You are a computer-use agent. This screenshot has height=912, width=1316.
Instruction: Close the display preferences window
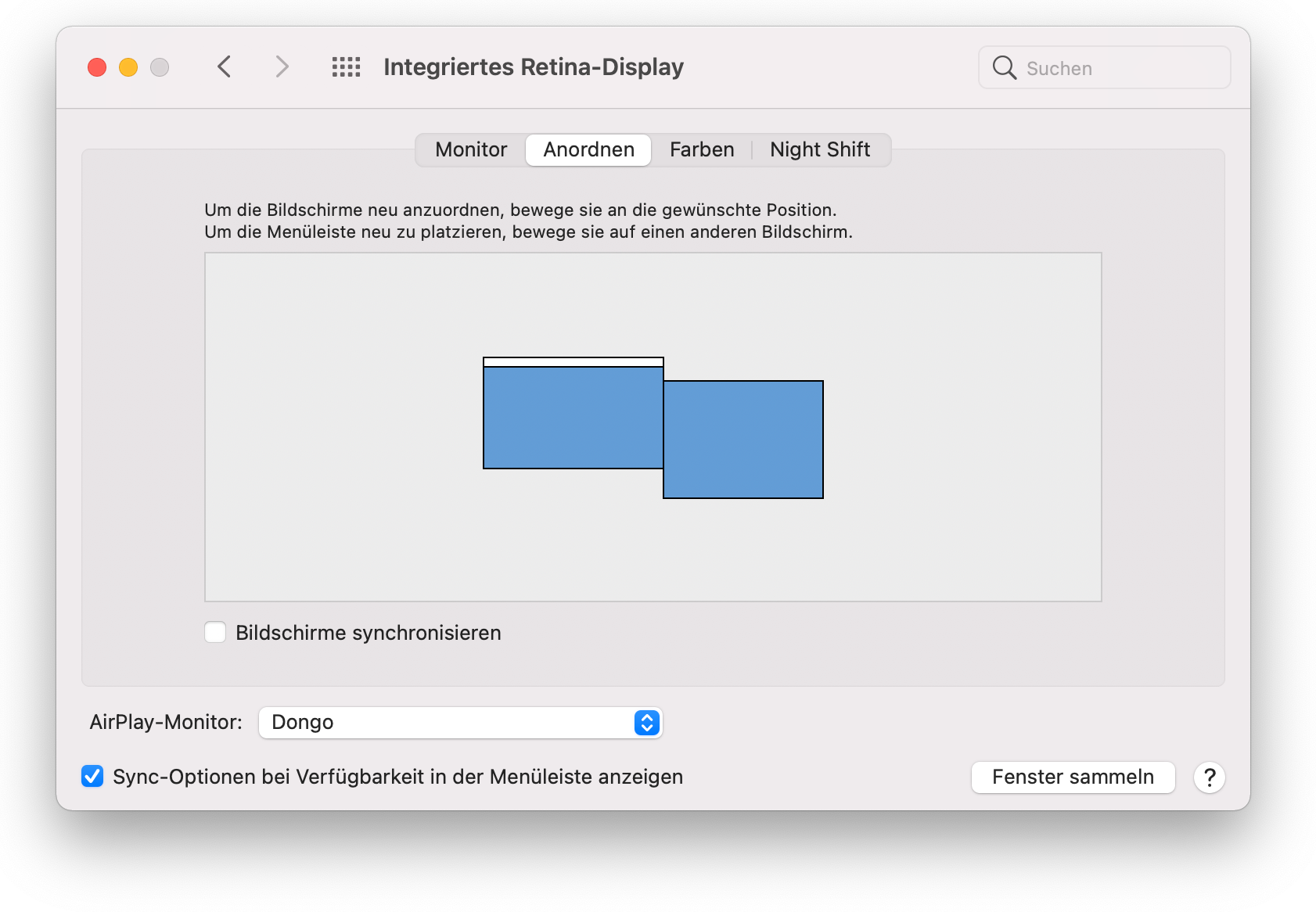pos(97,67)
